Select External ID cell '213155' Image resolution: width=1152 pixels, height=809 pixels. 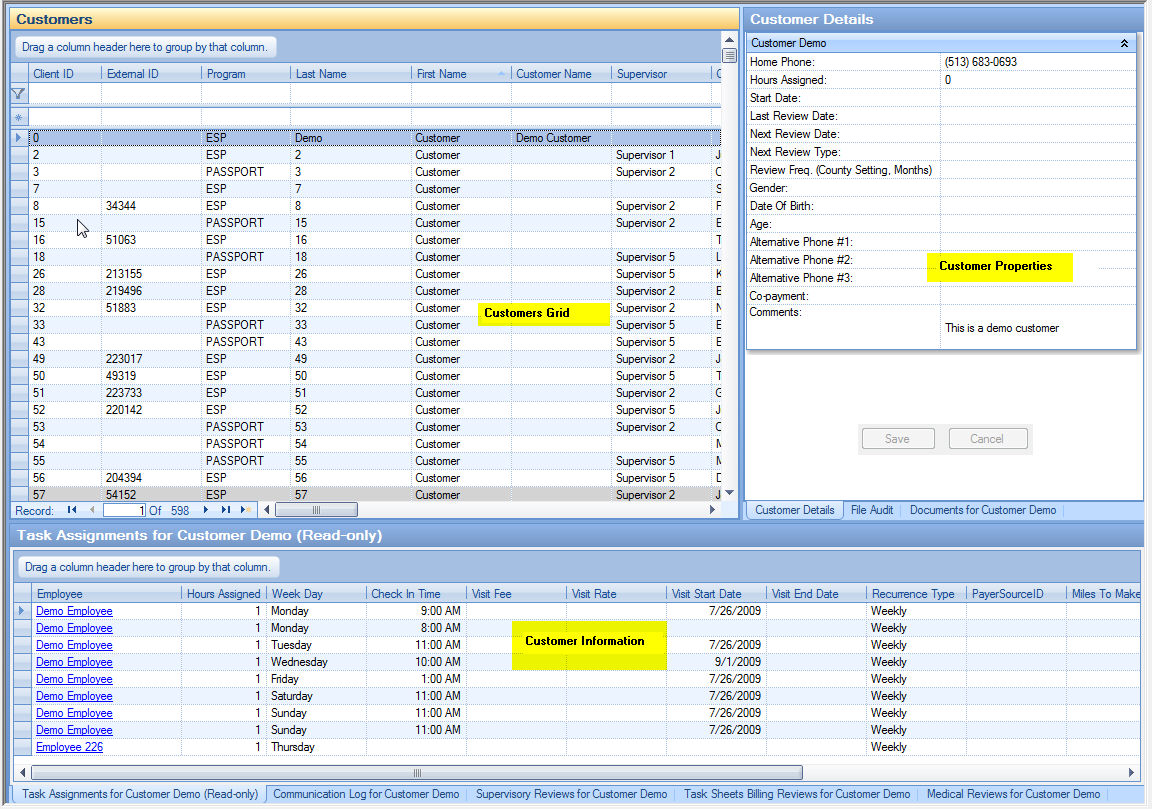[x=151, y=273]
